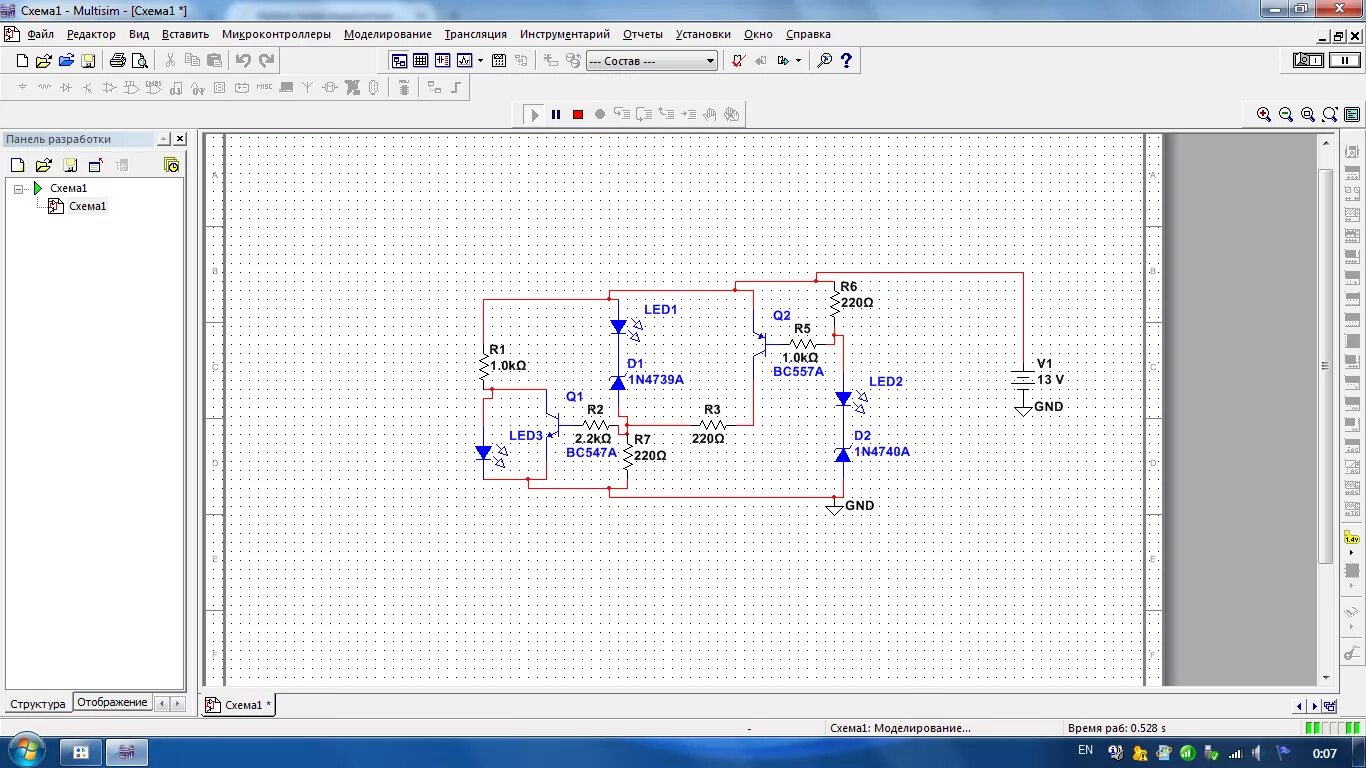Select the V1 13 V battery source
The image size is (1366, 768).
(1022, 380)
